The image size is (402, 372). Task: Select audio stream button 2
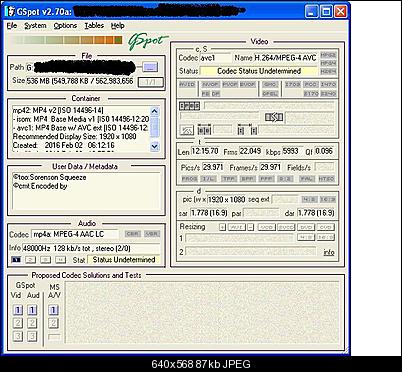[31, 260]
